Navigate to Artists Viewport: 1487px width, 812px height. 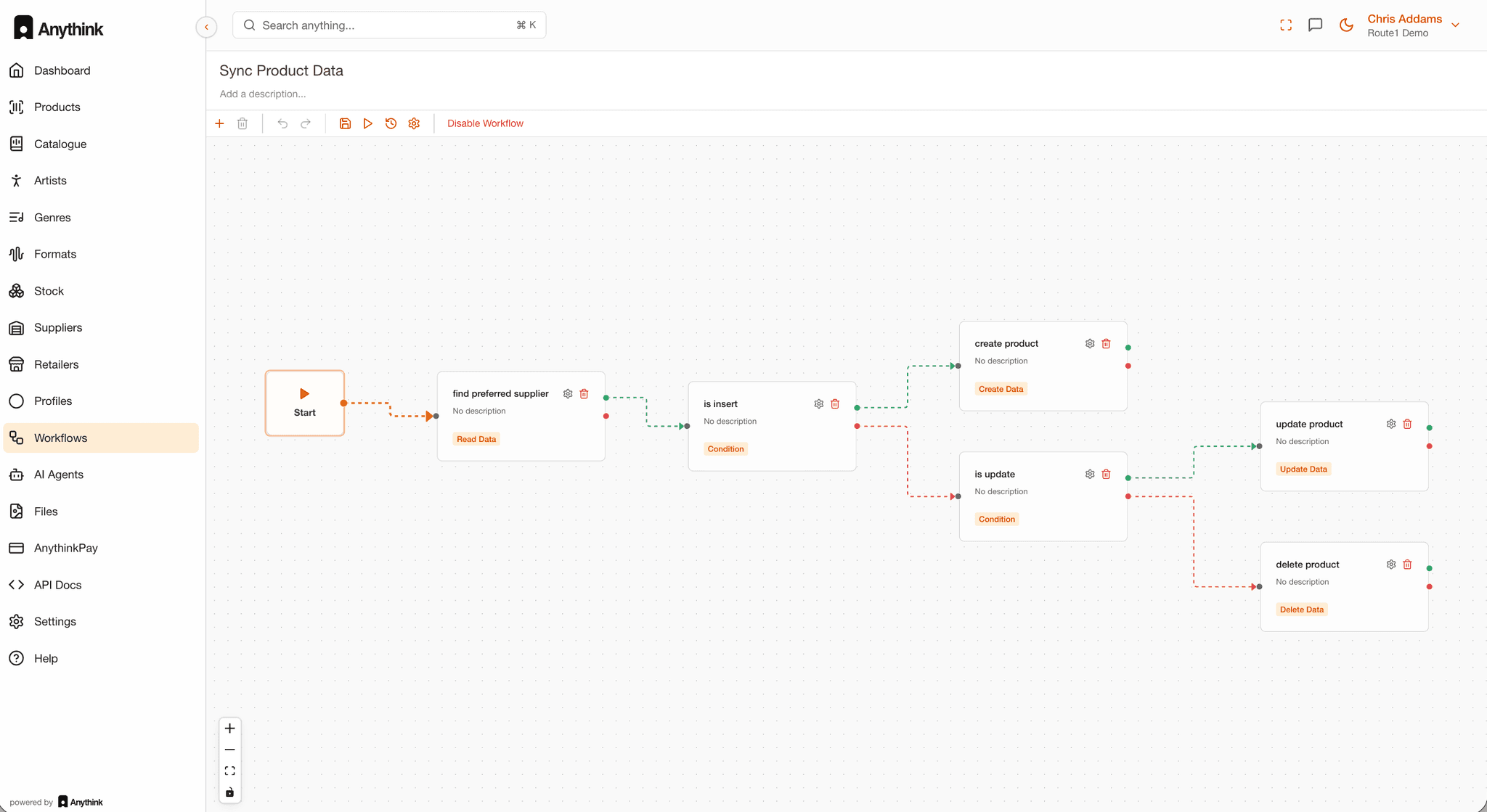[x=100, y=181]
